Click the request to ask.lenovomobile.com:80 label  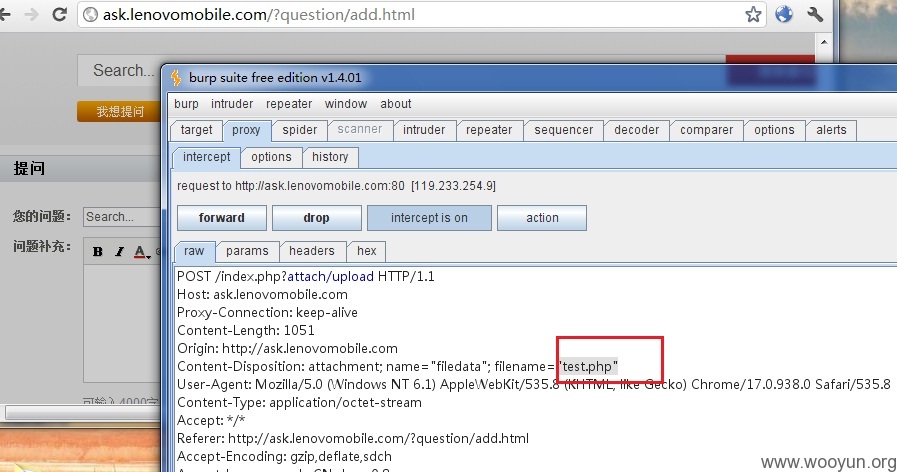pyautogui.click(x=336, y=186)
